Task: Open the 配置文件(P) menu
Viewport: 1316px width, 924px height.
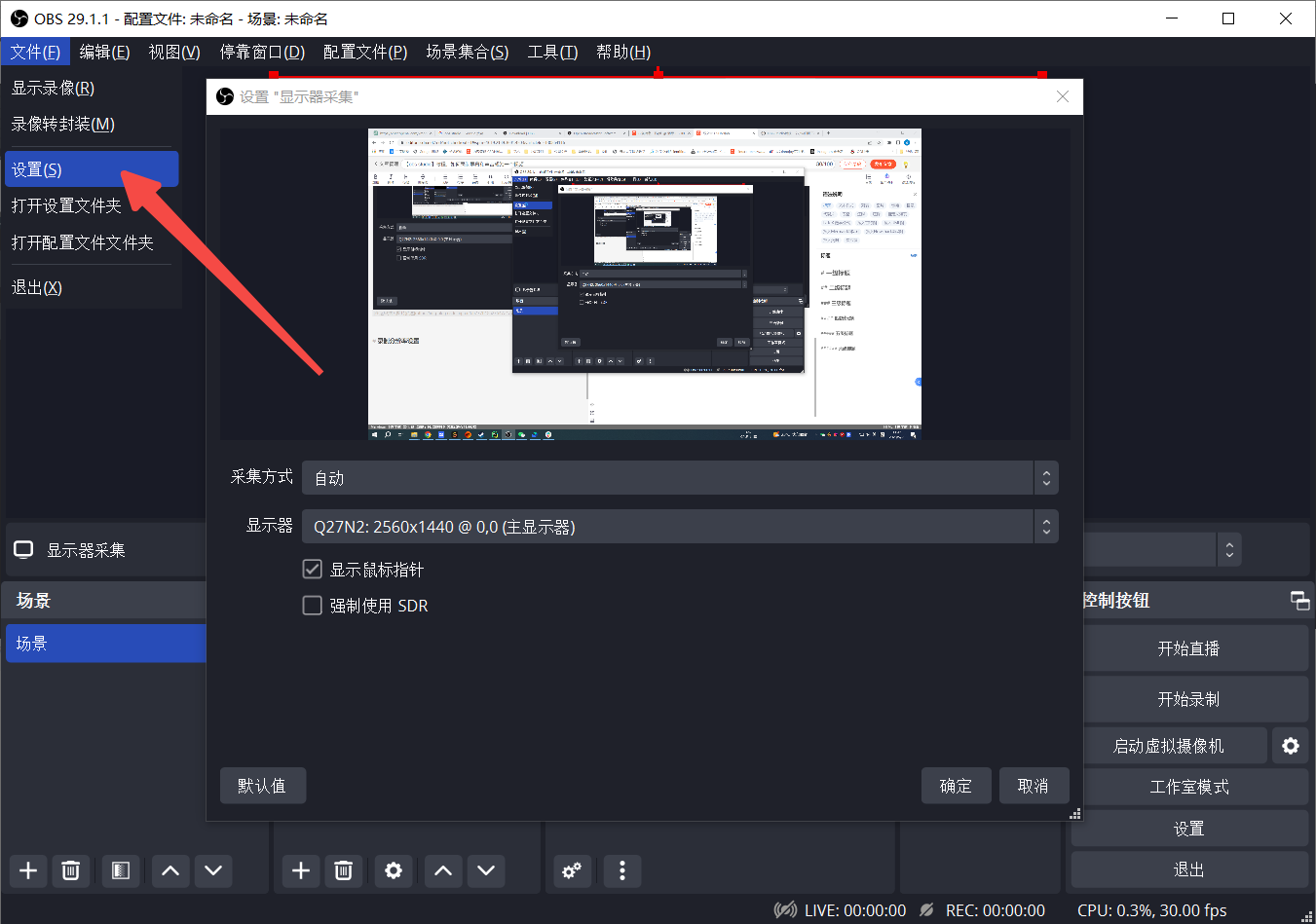Action: pyautogui.click(x=365, y=52)
